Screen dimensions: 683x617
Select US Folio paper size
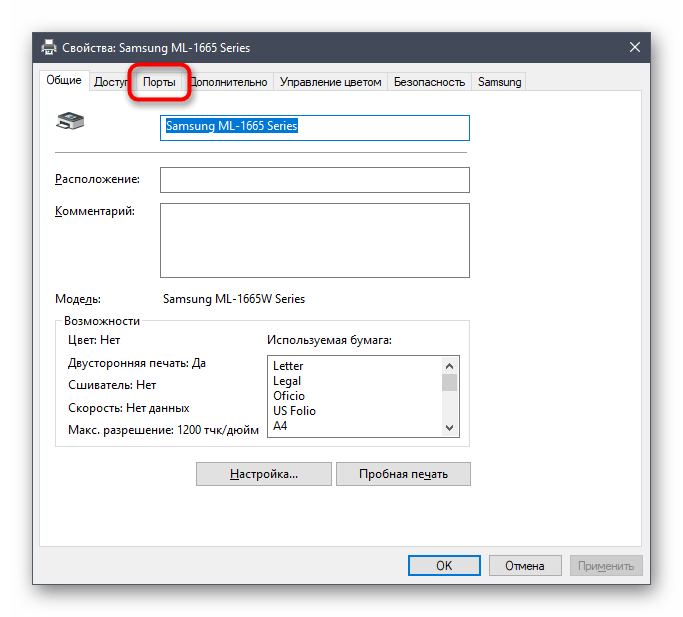tap(295, 411)
